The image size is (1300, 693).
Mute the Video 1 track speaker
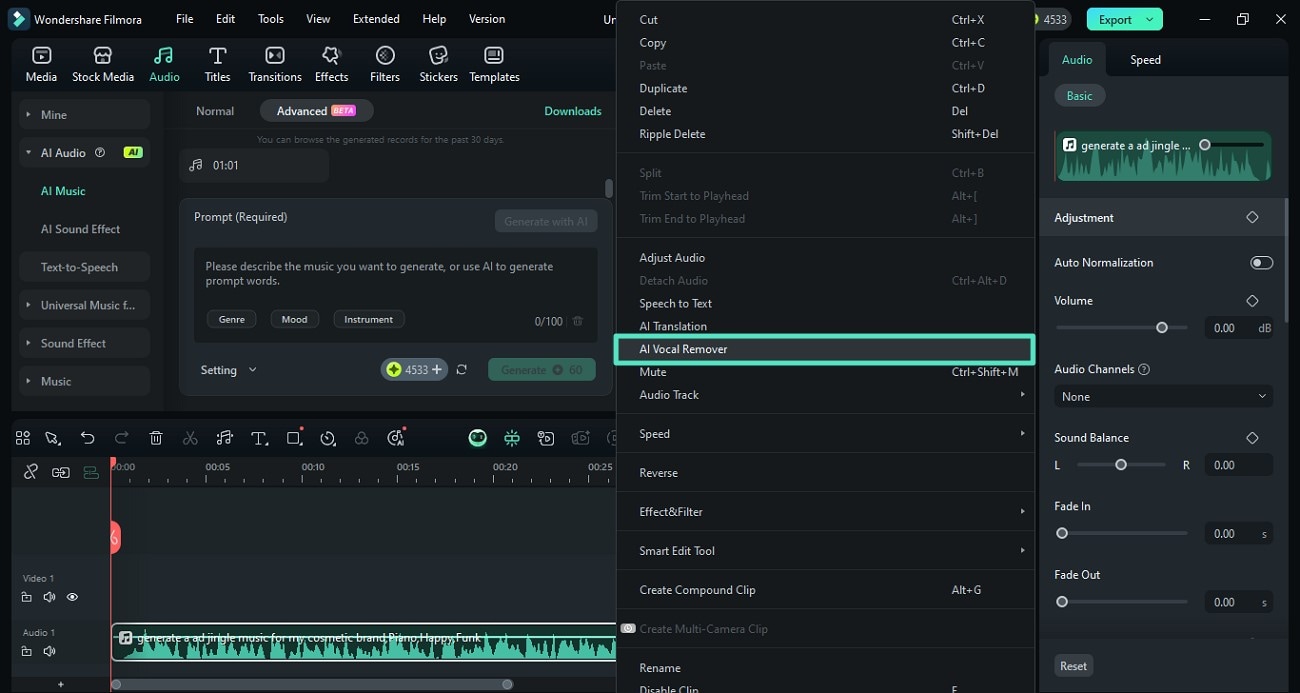49,597
